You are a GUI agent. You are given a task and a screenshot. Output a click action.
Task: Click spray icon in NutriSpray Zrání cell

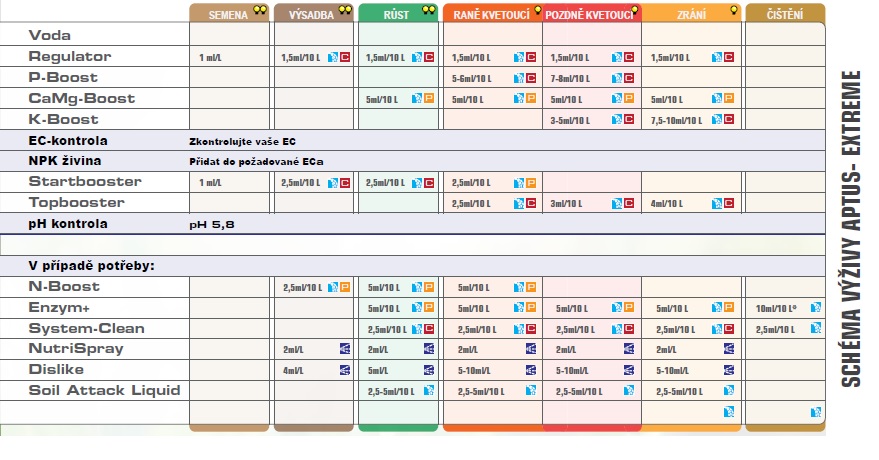point(729,349)
